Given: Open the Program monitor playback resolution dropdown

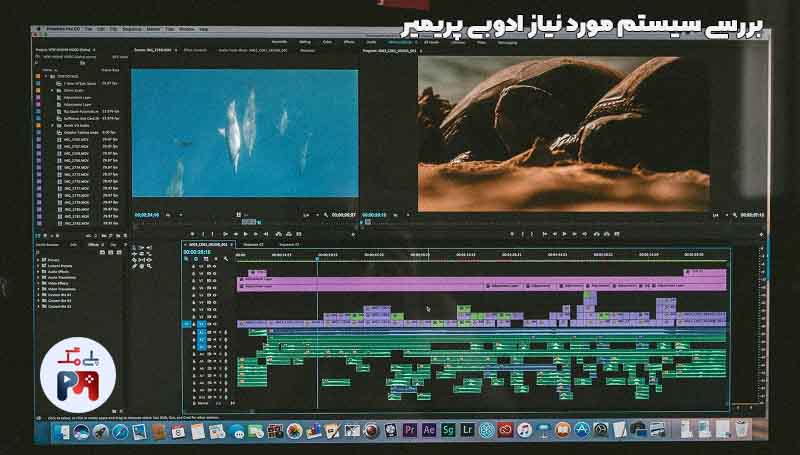Looking at the screenshot, I should tap(718, 216).
